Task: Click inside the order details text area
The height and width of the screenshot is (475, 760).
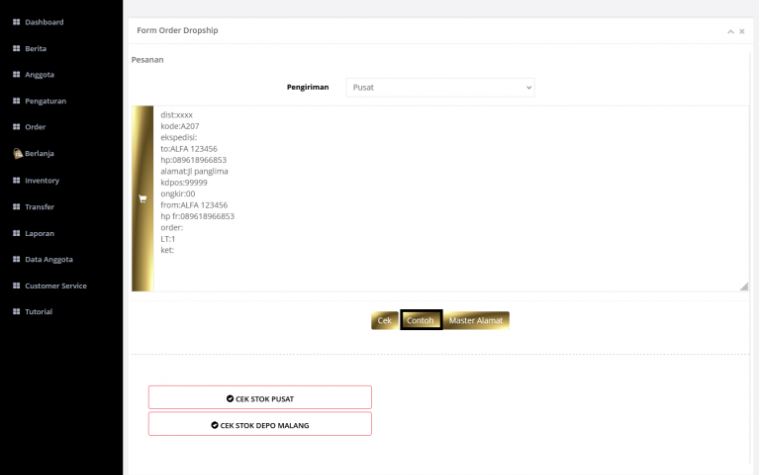Action: (x=450, y=200)
